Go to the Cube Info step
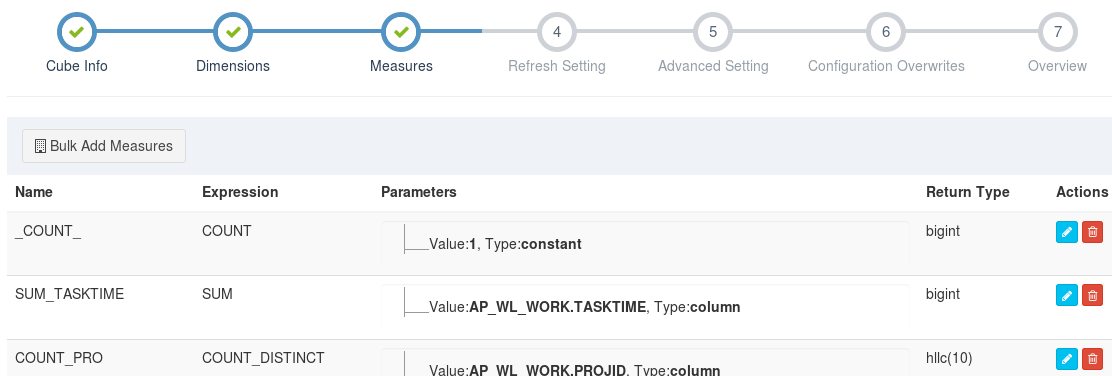Viewport: 1112px width, 376px height. tap(77, 32)
